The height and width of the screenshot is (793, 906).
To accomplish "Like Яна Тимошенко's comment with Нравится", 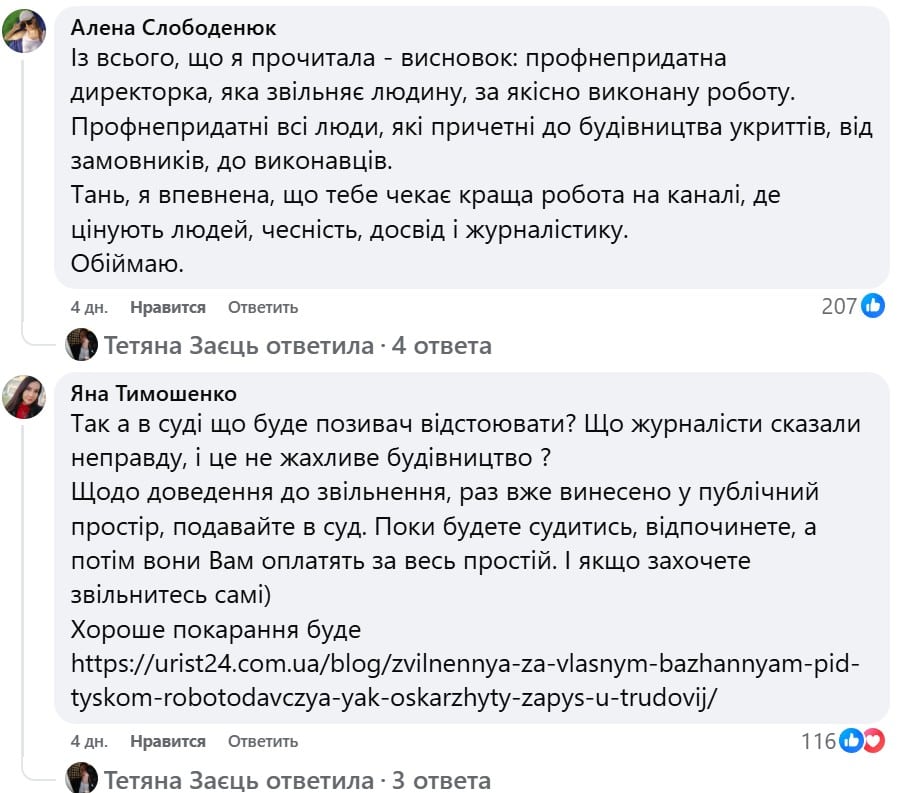I will click(x=167, y=741).
